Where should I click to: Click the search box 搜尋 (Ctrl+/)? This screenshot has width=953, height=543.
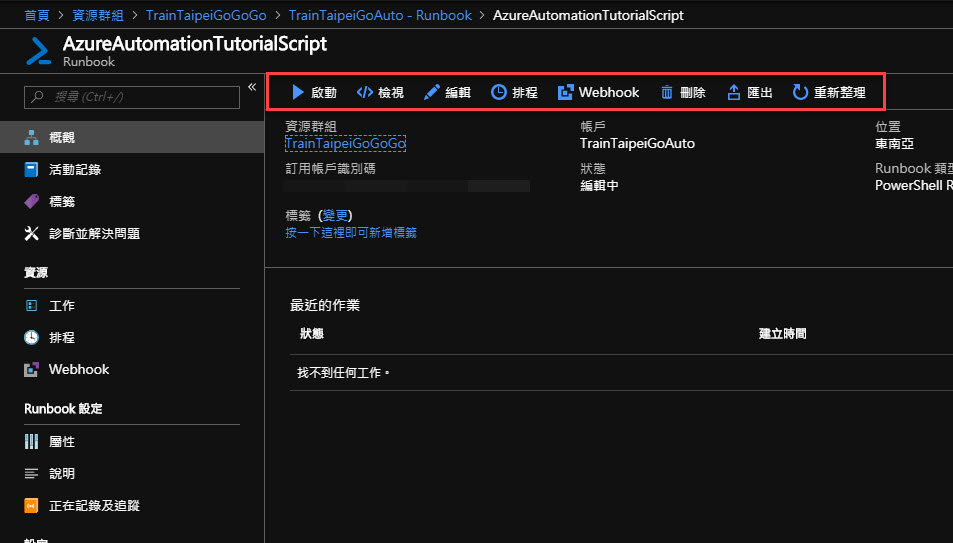pos(132,97)
